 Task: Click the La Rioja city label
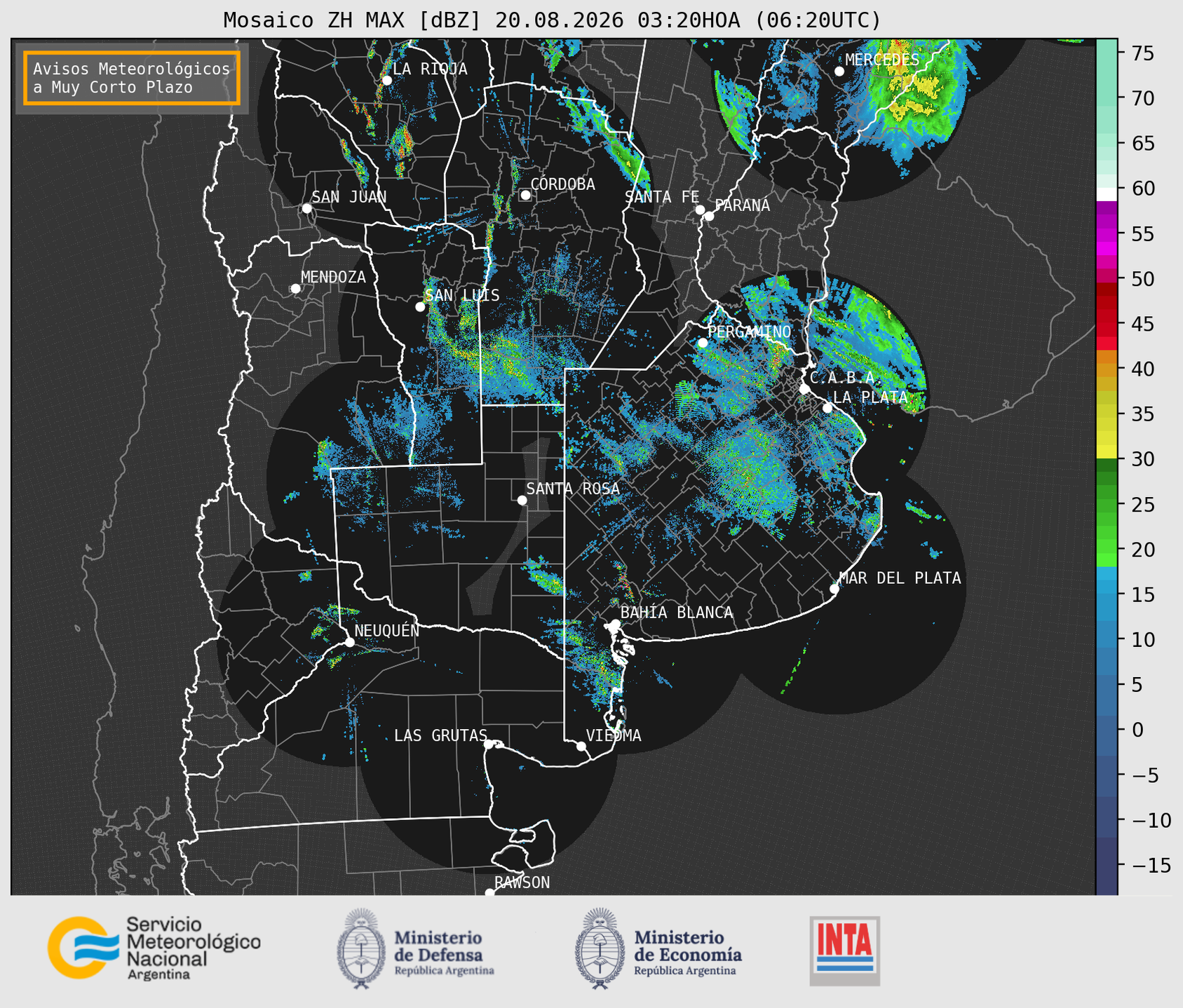[x=430, y=69]
